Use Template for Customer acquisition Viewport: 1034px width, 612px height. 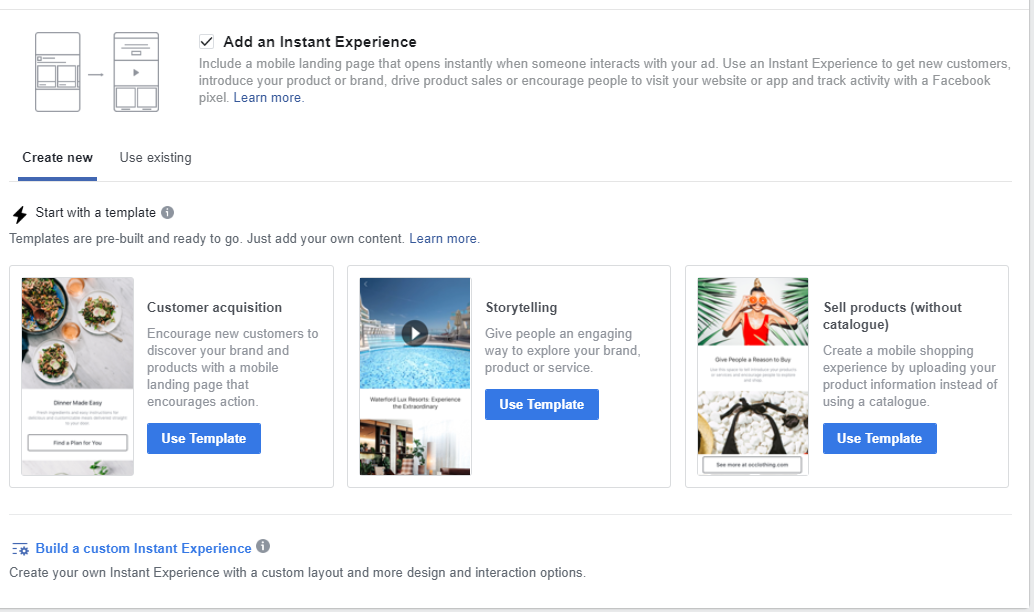pos(203,438)
